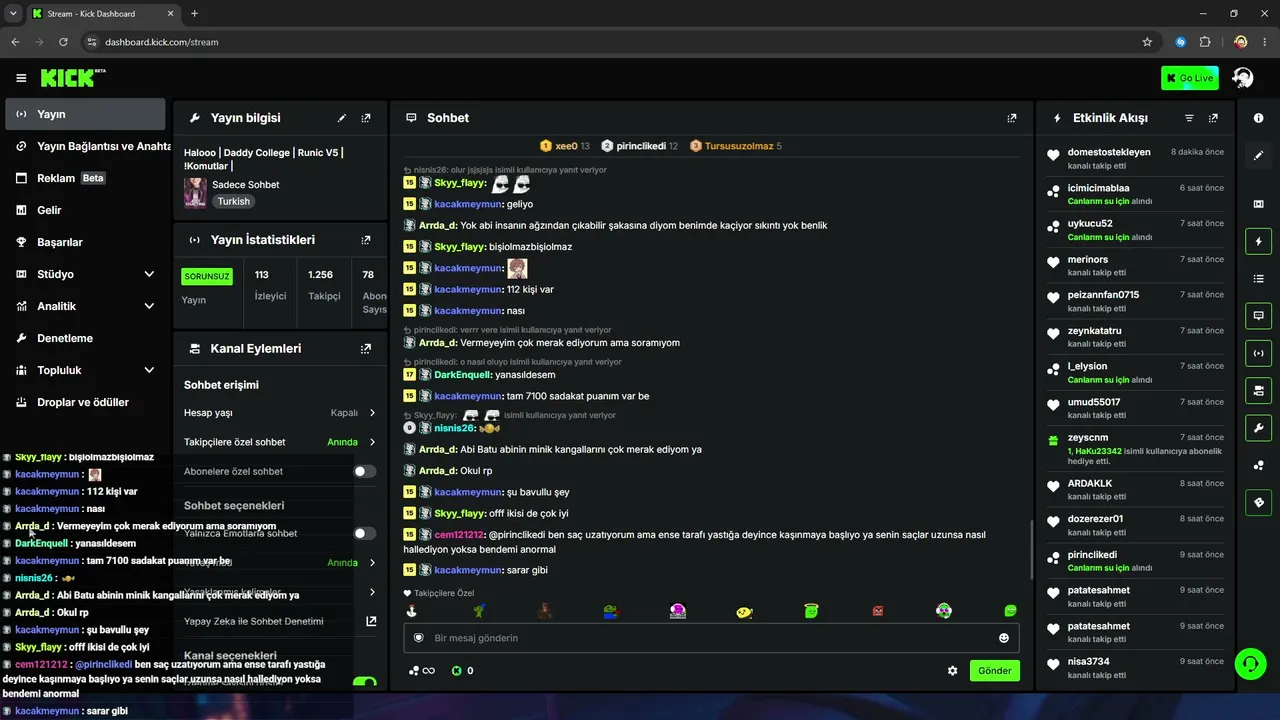Open the Chrome three-dot menu
The height and width of the screenshot is (720, 1280).
[x=1265, y=42]
